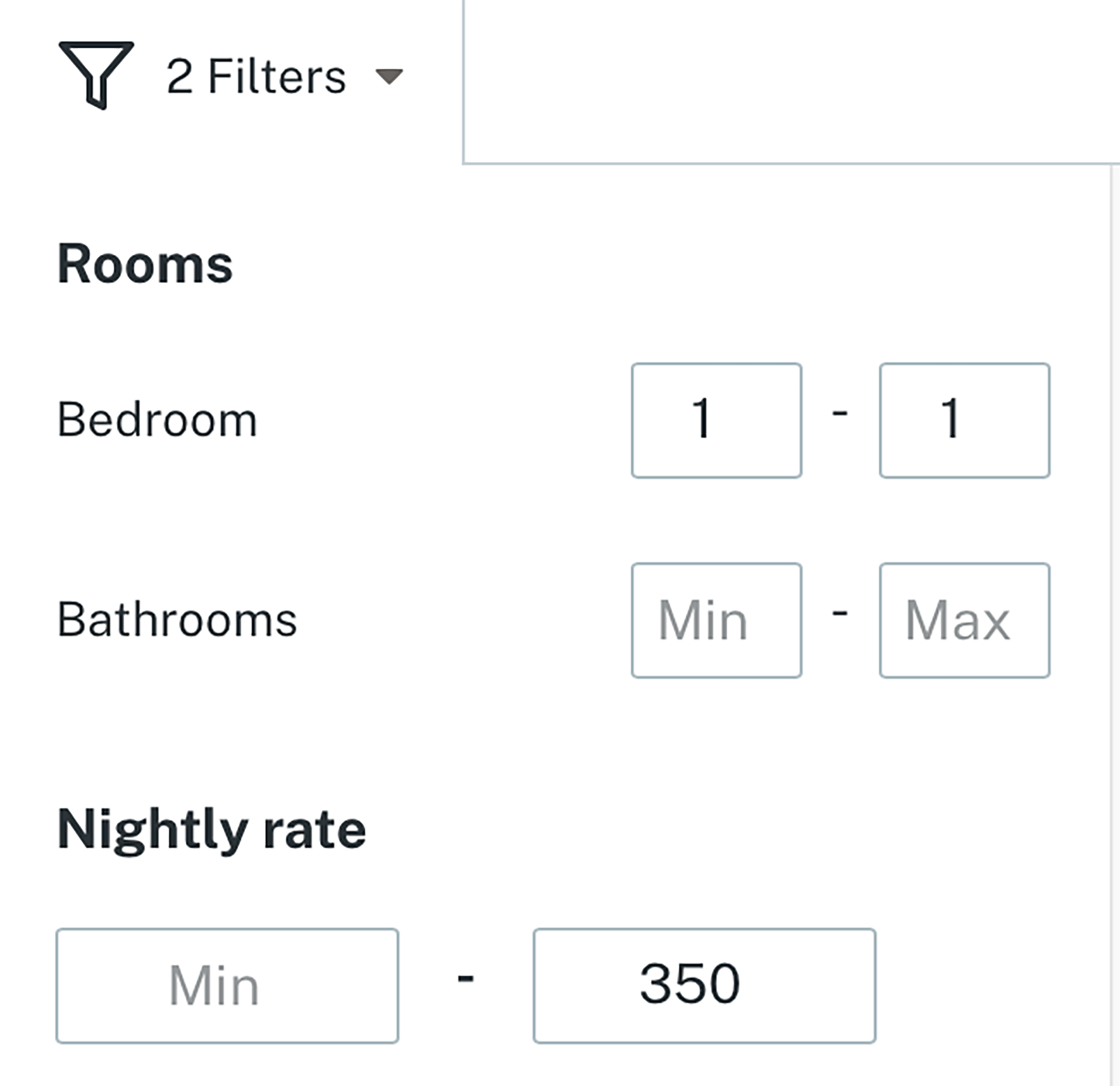1120x1086 pixels.
Task: Click the word Filters in header
Action: point(277,76)
